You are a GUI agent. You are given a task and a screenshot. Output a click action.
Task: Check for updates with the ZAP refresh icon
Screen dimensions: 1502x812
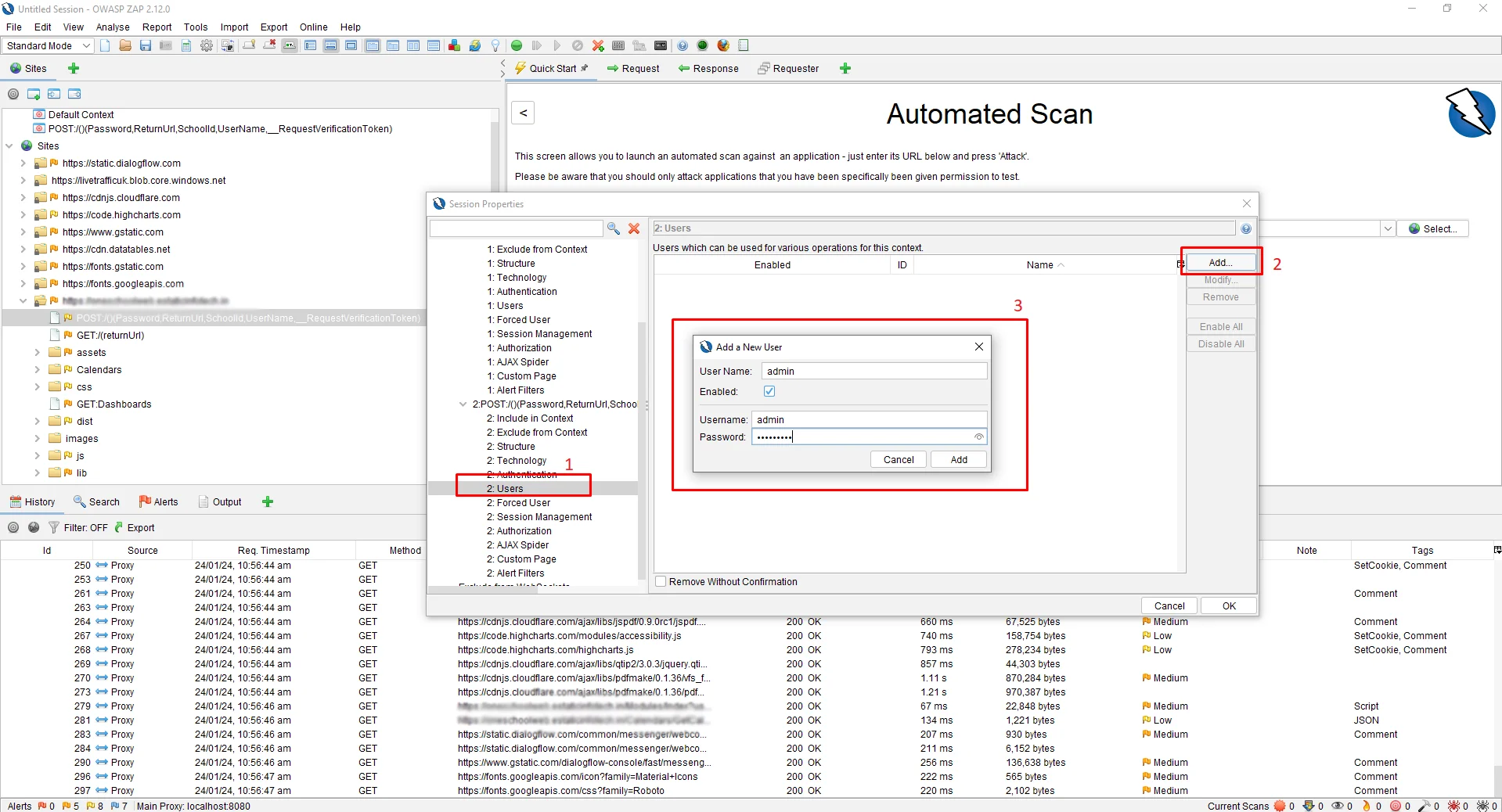click(x=474, y=45)
